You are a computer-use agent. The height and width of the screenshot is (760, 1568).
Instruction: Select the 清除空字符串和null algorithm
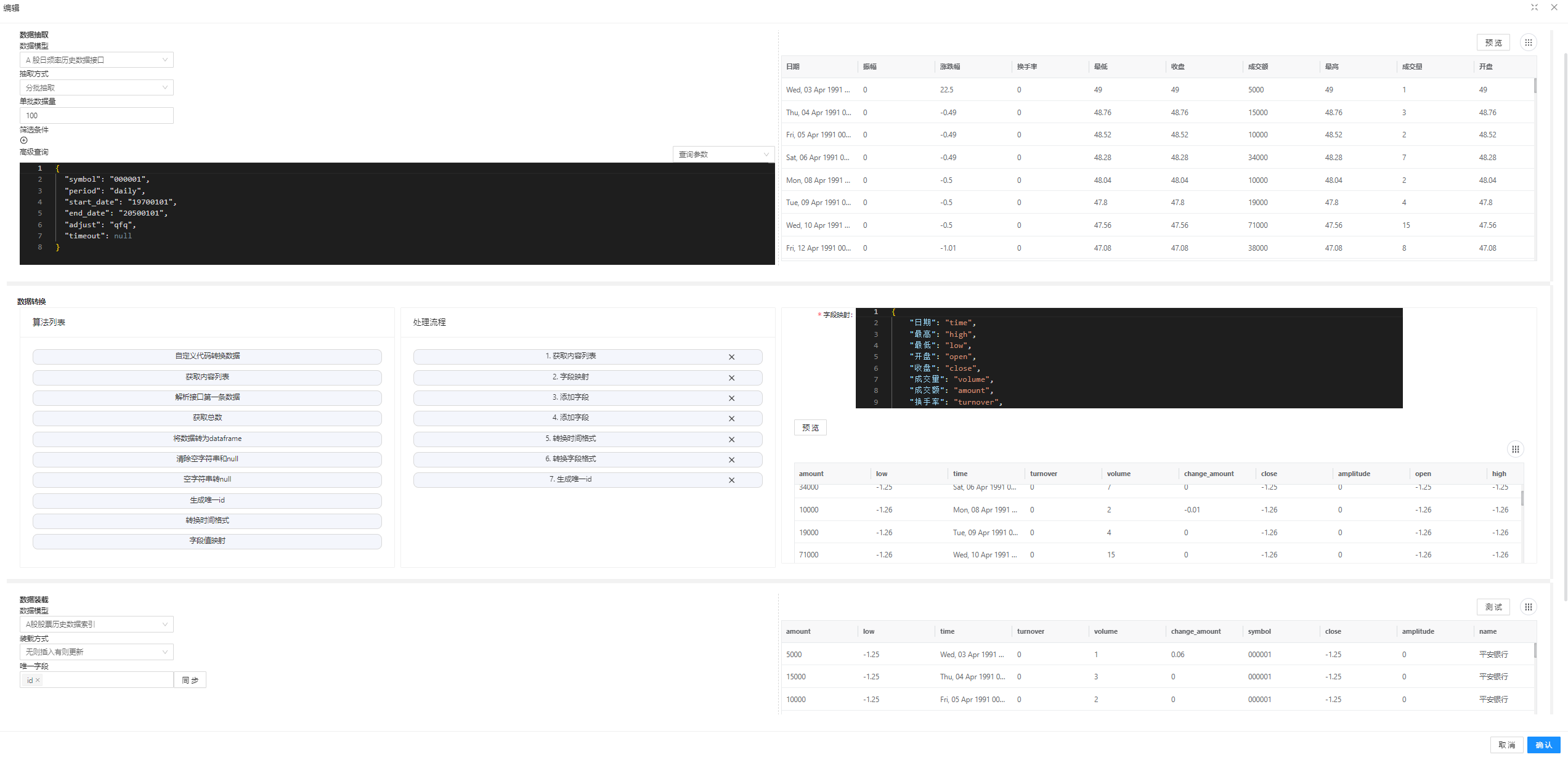[207, 459]
